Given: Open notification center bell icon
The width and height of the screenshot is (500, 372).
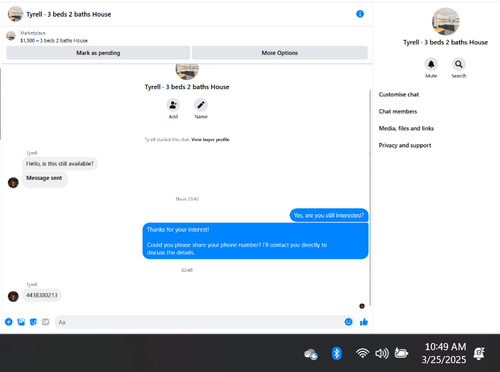Looking at the screenshot, I should pyautogui.click(x=479, y=353).
